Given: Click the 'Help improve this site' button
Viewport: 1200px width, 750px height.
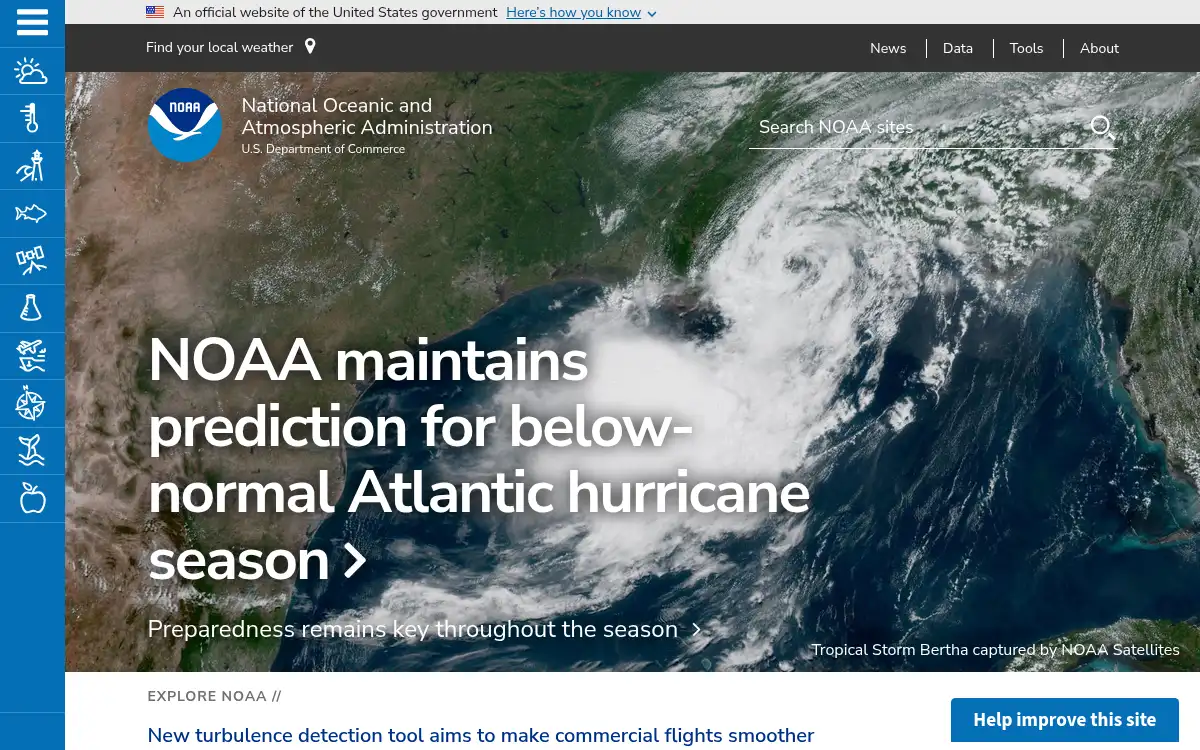Looking at the screenshot, I should pyautogui.click(x=1065, y=720).
